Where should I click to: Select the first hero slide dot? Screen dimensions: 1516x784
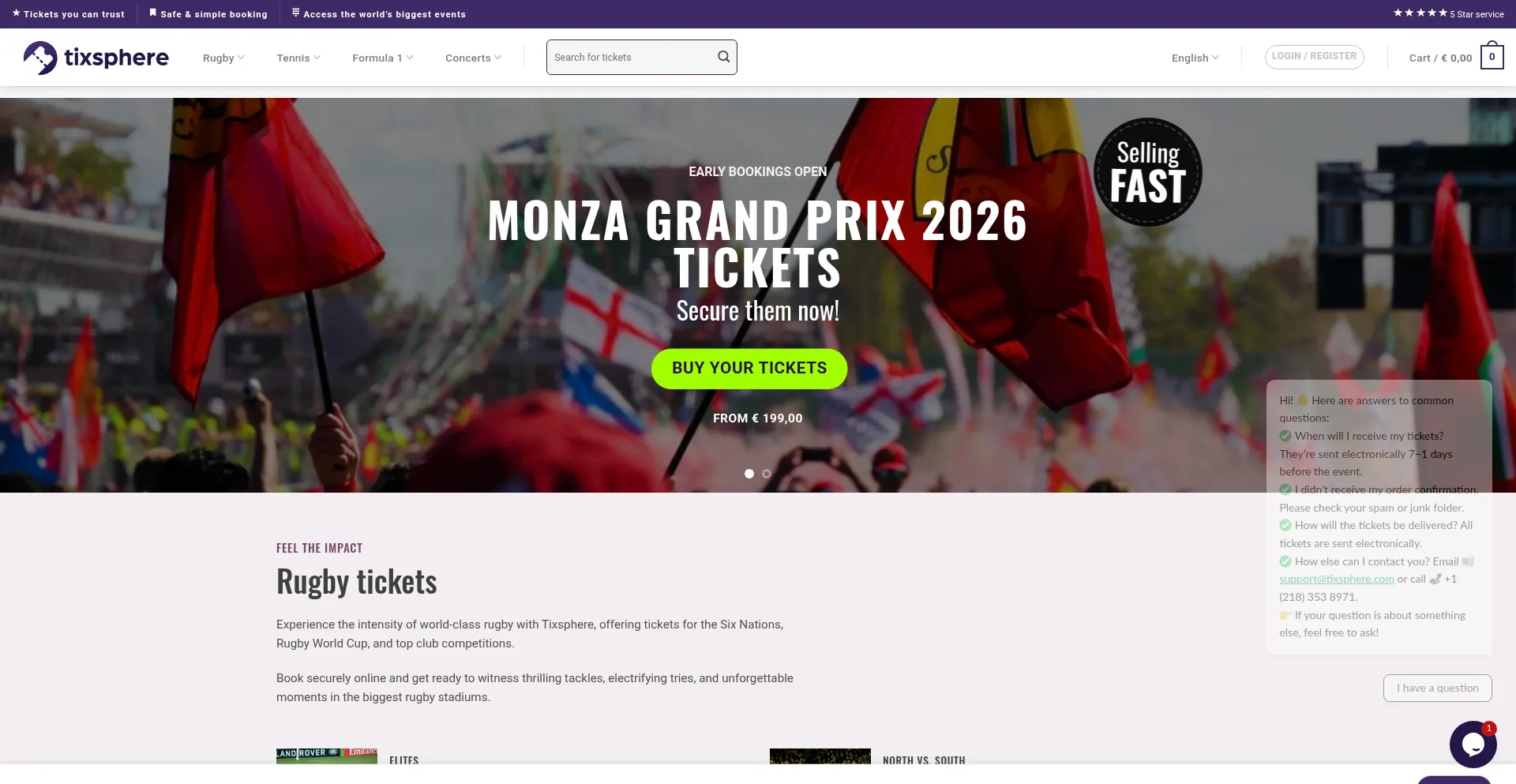(749, 474)
